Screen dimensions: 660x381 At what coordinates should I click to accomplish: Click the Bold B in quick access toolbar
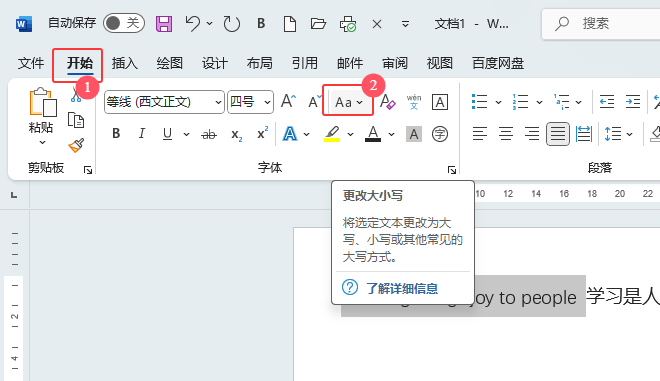pos(261,23)
